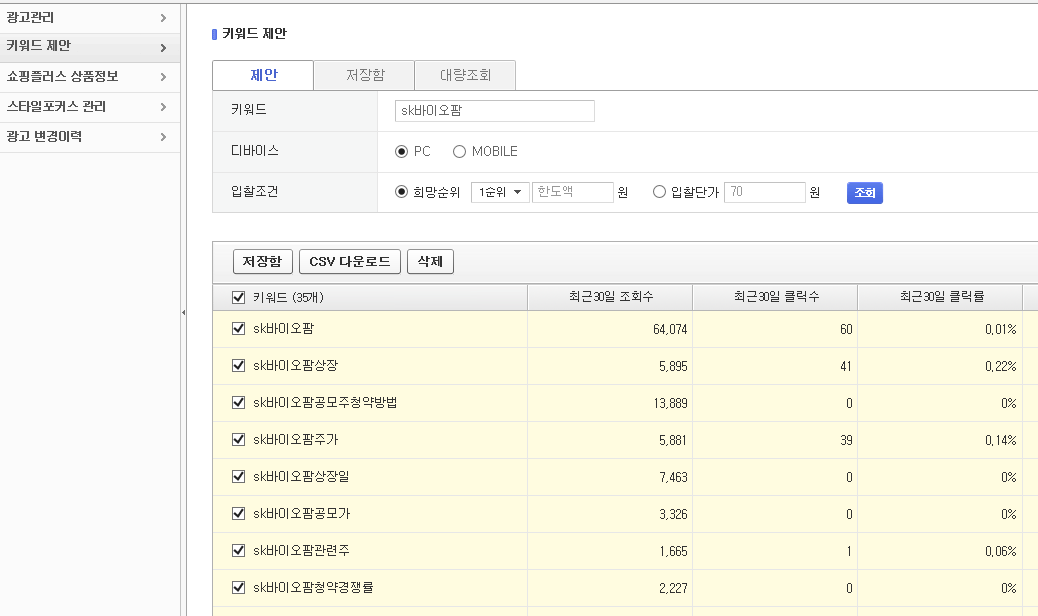Image resolution: width=1038 pixels, height=616 pixels.
Task: Uncheck the sk바이오팜청약경쟁률 row checkbox
Action: click(x=239, y=588)
